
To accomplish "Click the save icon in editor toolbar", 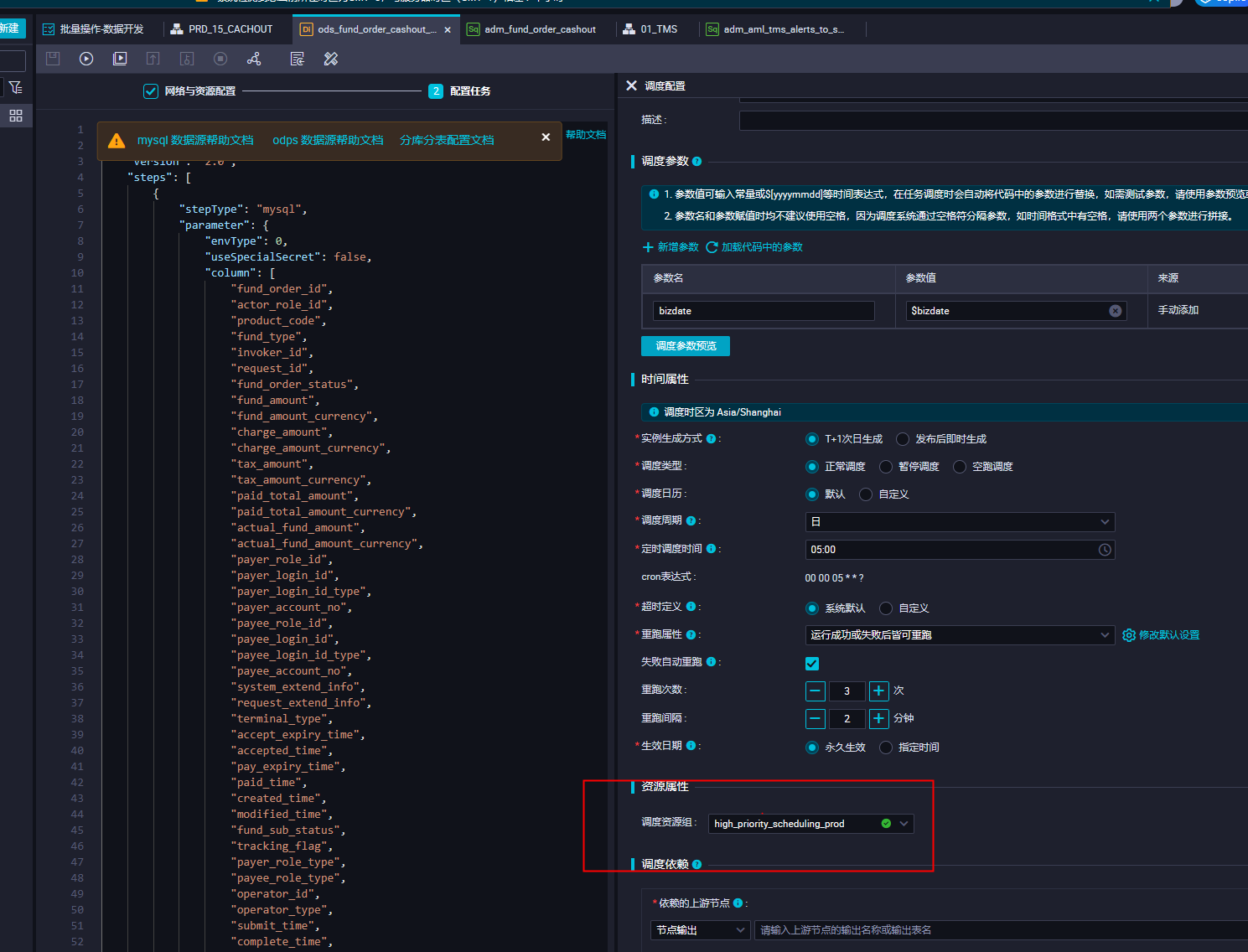I will 53,59.
